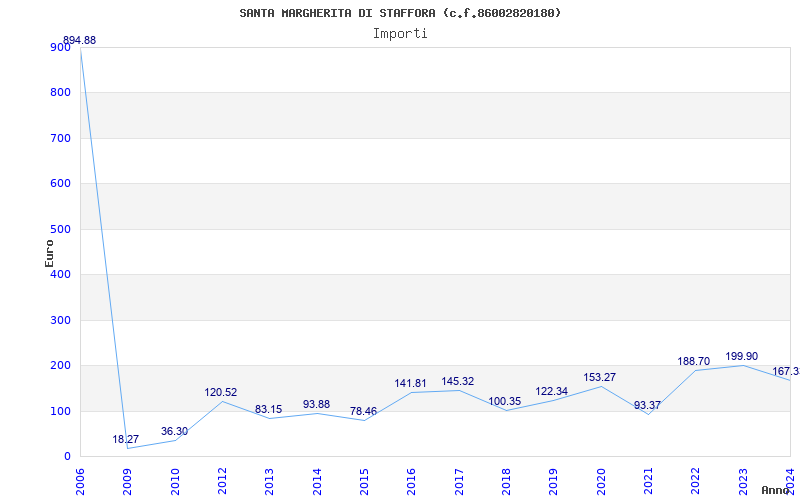This screenshot has width=800, height=500.
Task: Click the 700 y-axis tick label
Action: [60, 138]
